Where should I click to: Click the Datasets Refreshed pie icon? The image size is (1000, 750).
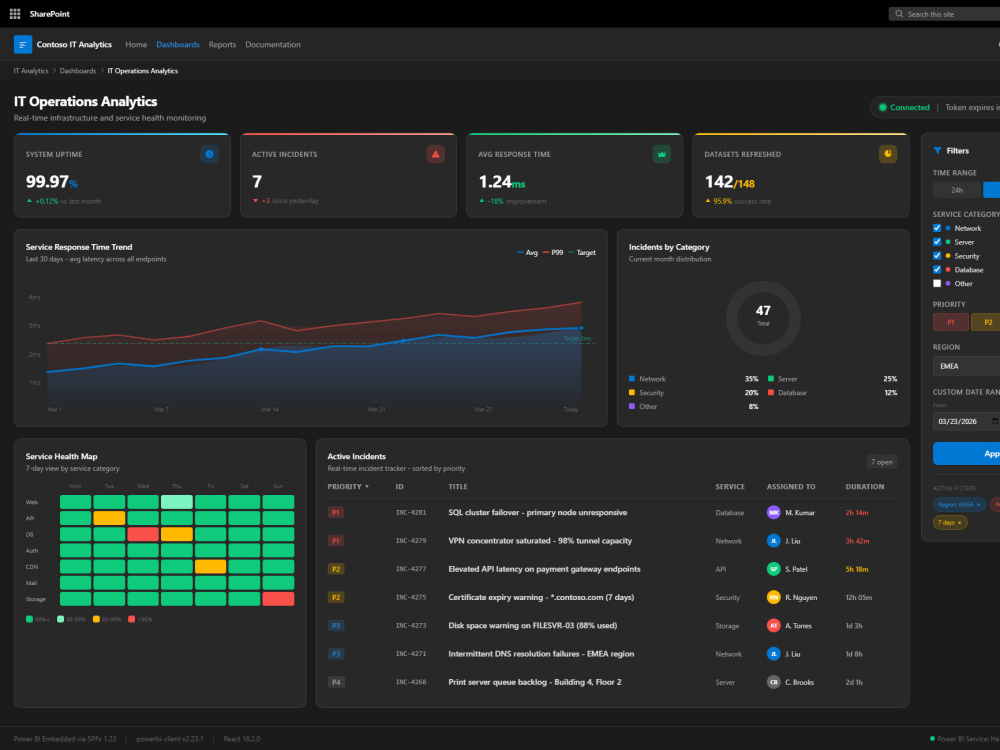click(888, 154)
